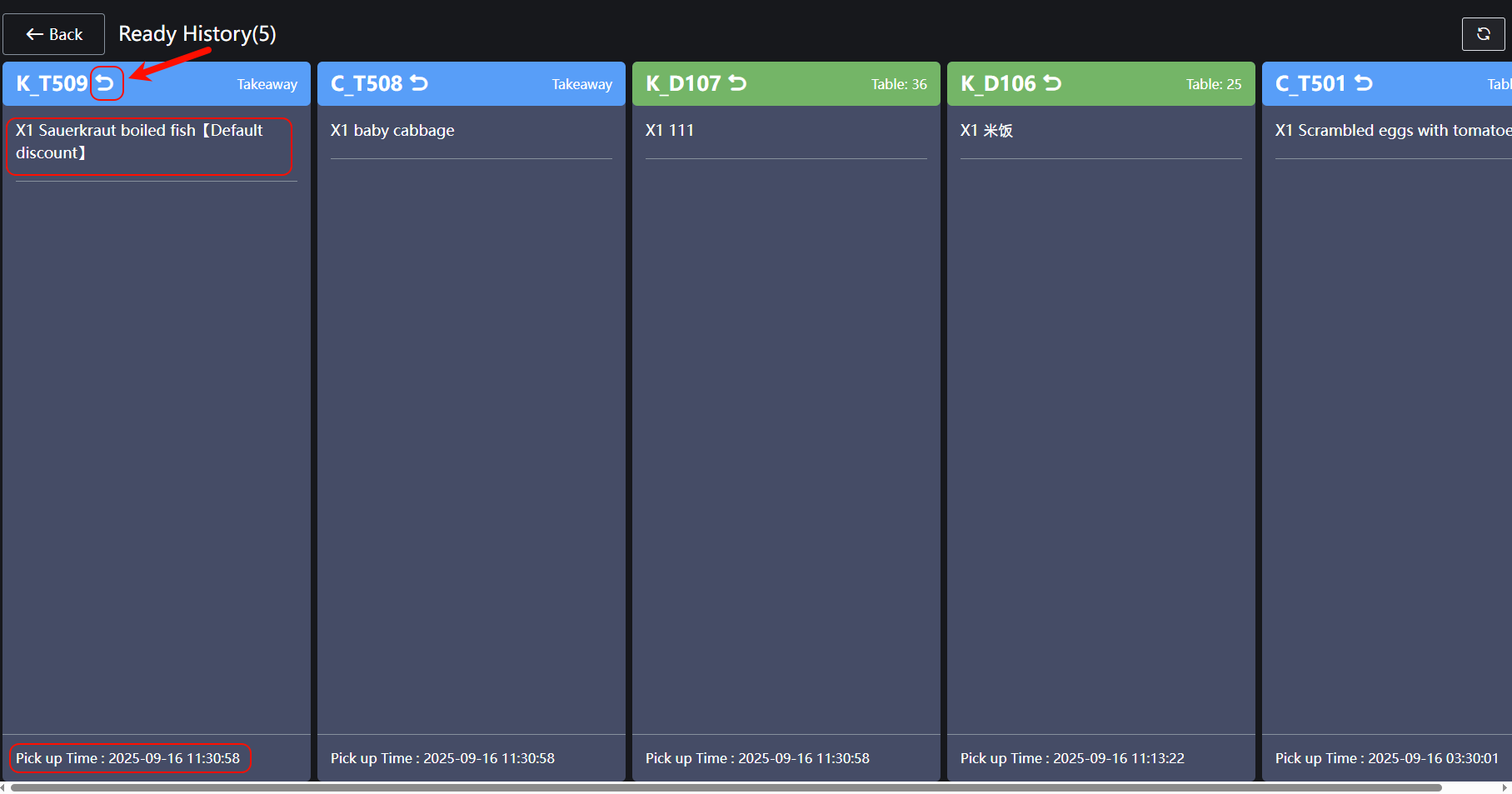Select the baby cabbage order item
1512x794 pixels.
pyautogui.click(x=392, y=131)
